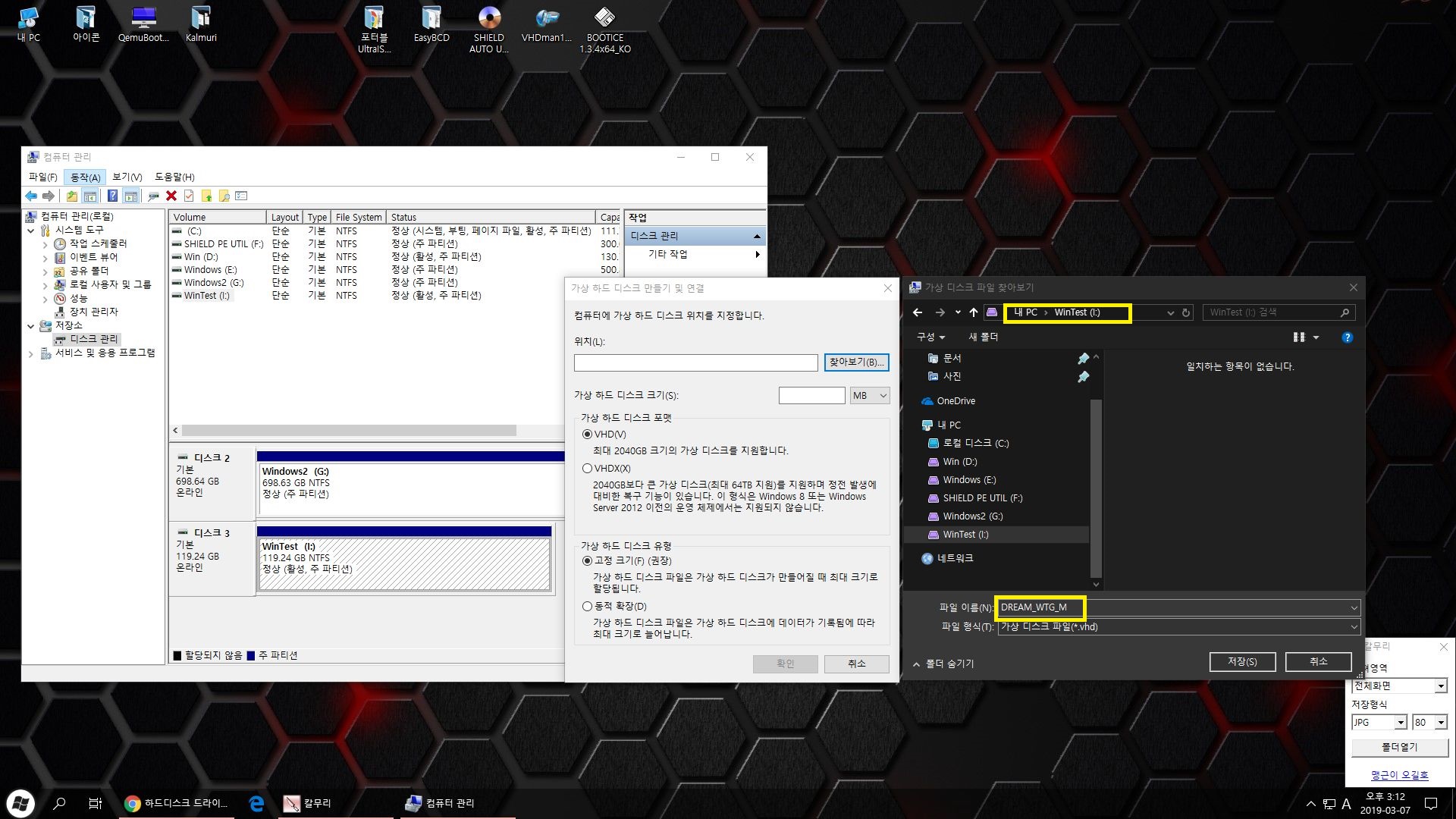Open the recent locations chevron in browse dialog
Image resolution: width=1456 pixels, height=819 pixels.
click(x=958, y=312)
